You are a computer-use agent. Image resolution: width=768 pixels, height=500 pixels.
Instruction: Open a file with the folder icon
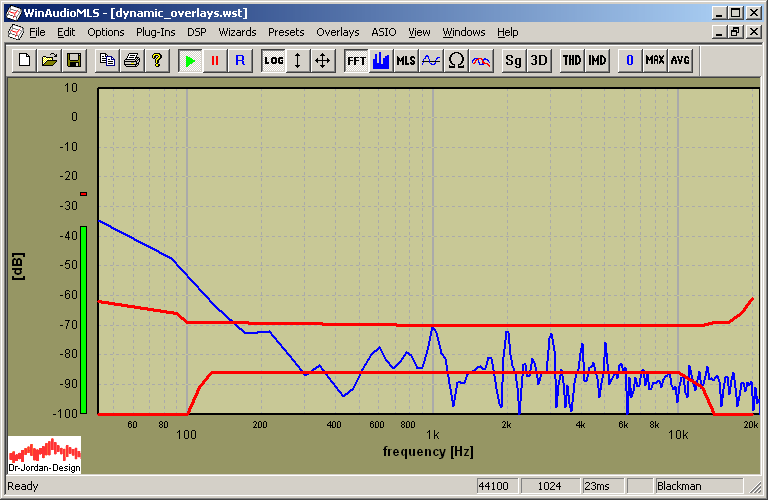click(49, 60)
